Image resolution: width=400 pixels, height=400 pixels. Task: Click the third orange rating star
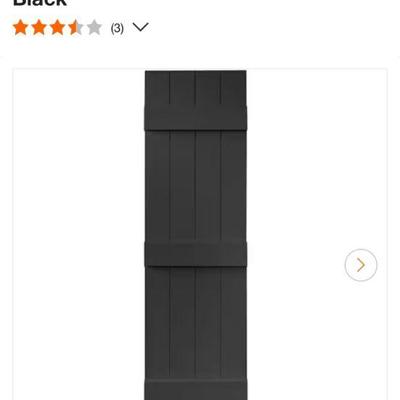point(57,27)
